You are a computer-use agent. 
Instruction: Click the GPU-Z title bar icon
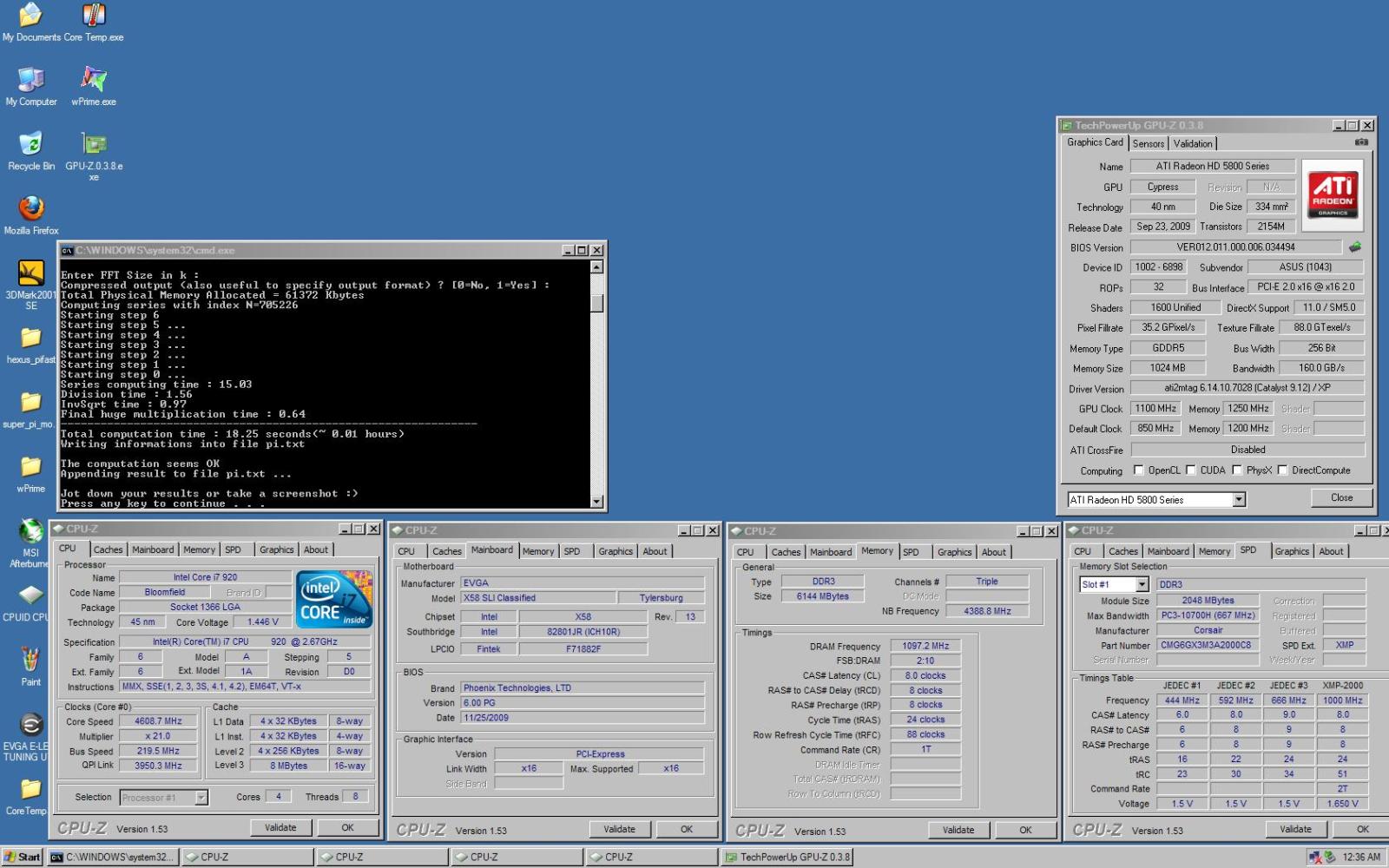1067,125
